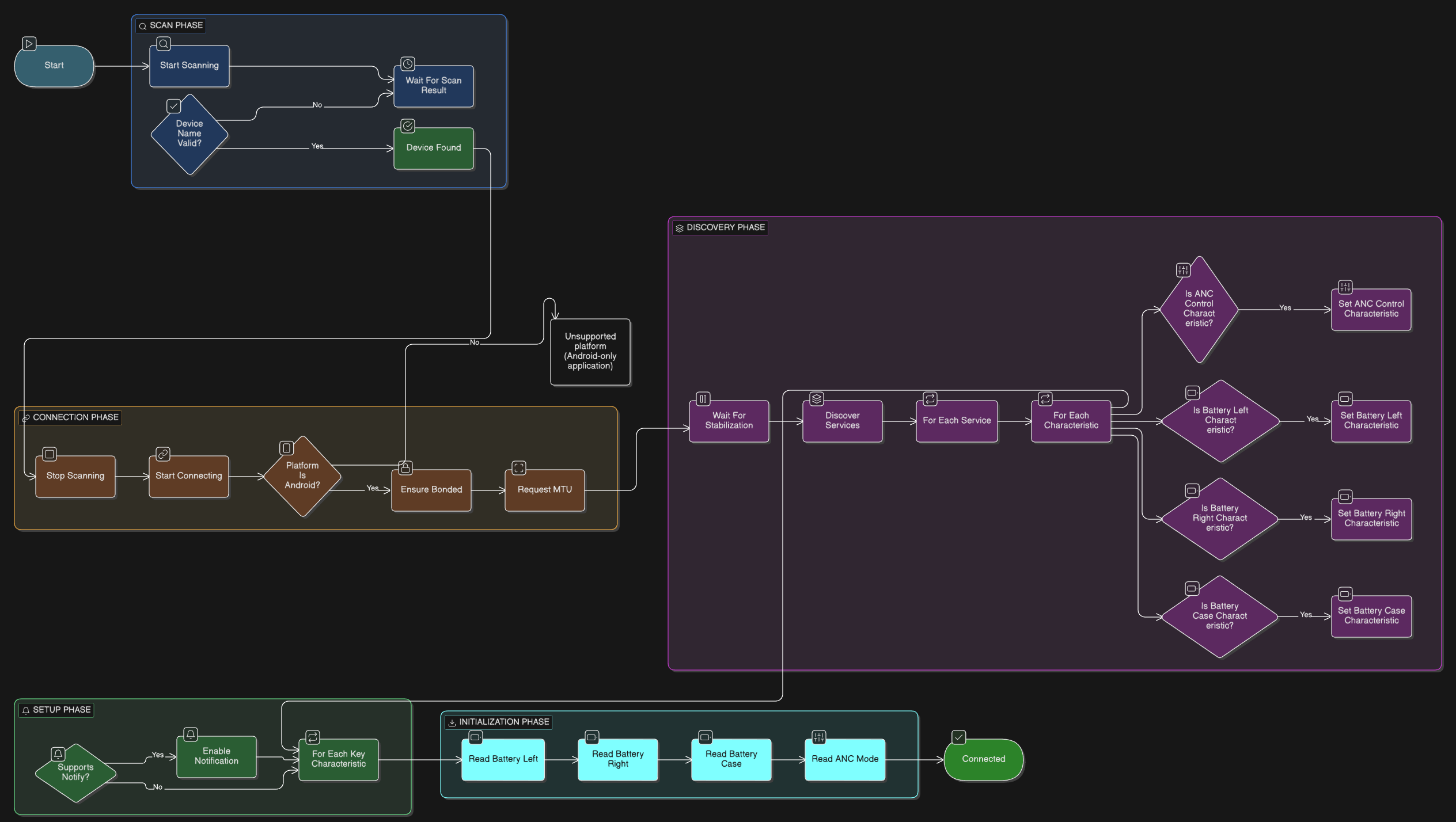Click sliders icon on Read ANC Mode node
1456x822 pixels.
818,737
